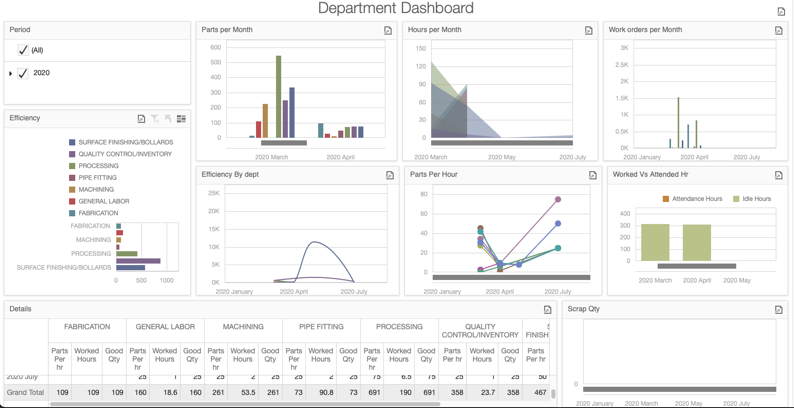Click SURFACE FINISHING/BOLLARDS legend swatch
The height and width of the screenshot is (408, 794).
point(72,142)
